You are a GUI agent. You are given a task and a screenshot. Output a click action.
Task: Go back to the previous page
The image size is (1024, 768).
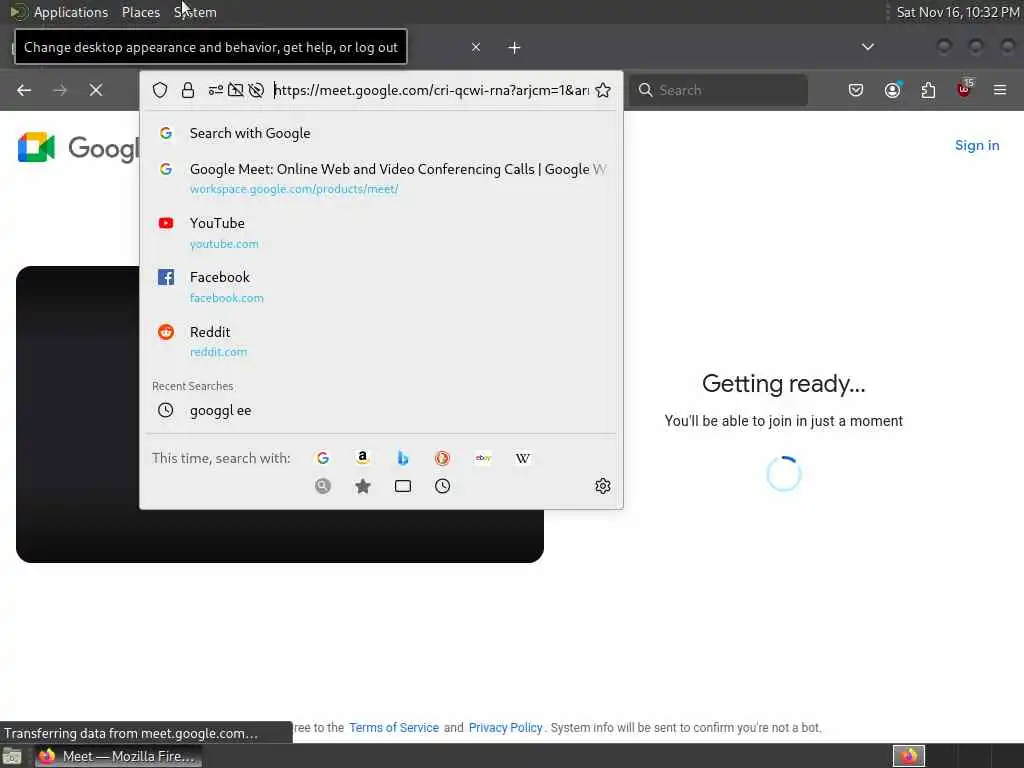tap(24, 90)
